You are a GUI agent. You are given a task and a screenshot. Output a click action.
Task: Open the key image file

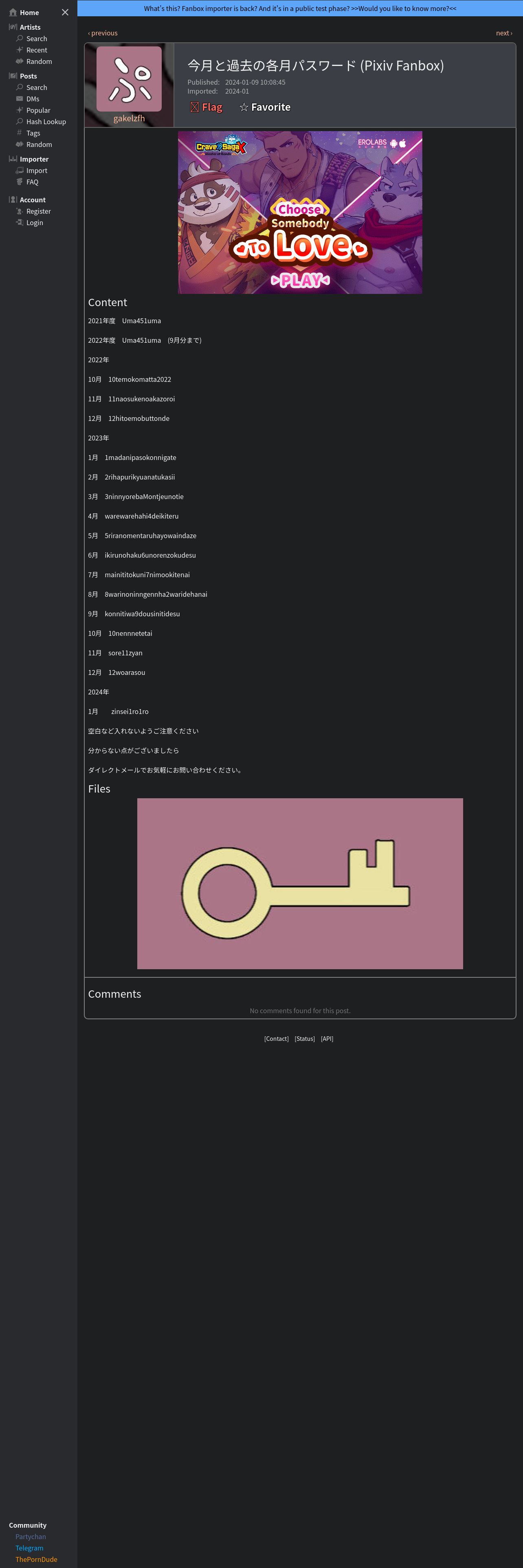coord(300,883)
